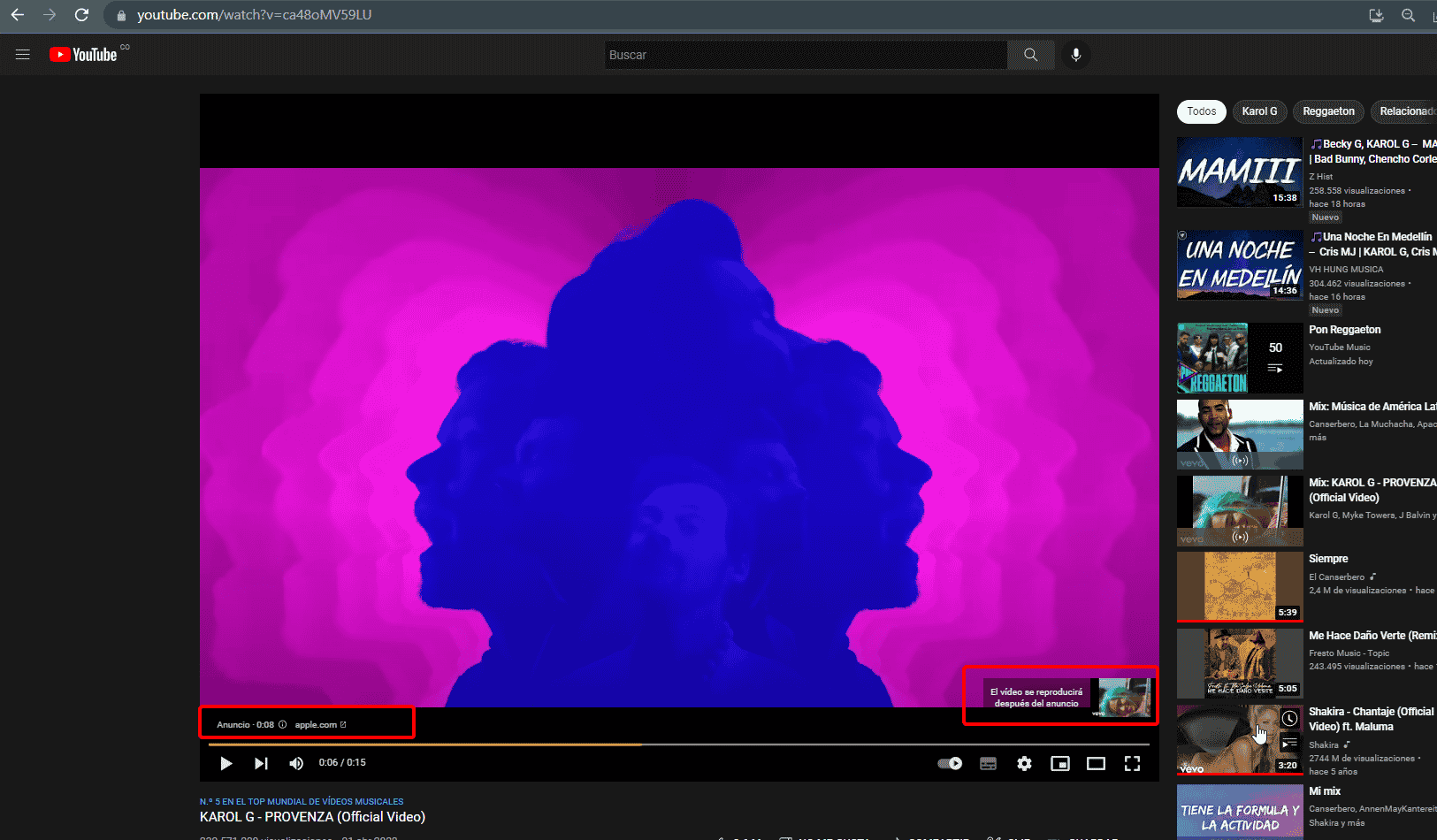Viewport: 1437px width, 840px height.
Task: Switch to the Karol G filter tab
Action: [x=1259, y=111]
